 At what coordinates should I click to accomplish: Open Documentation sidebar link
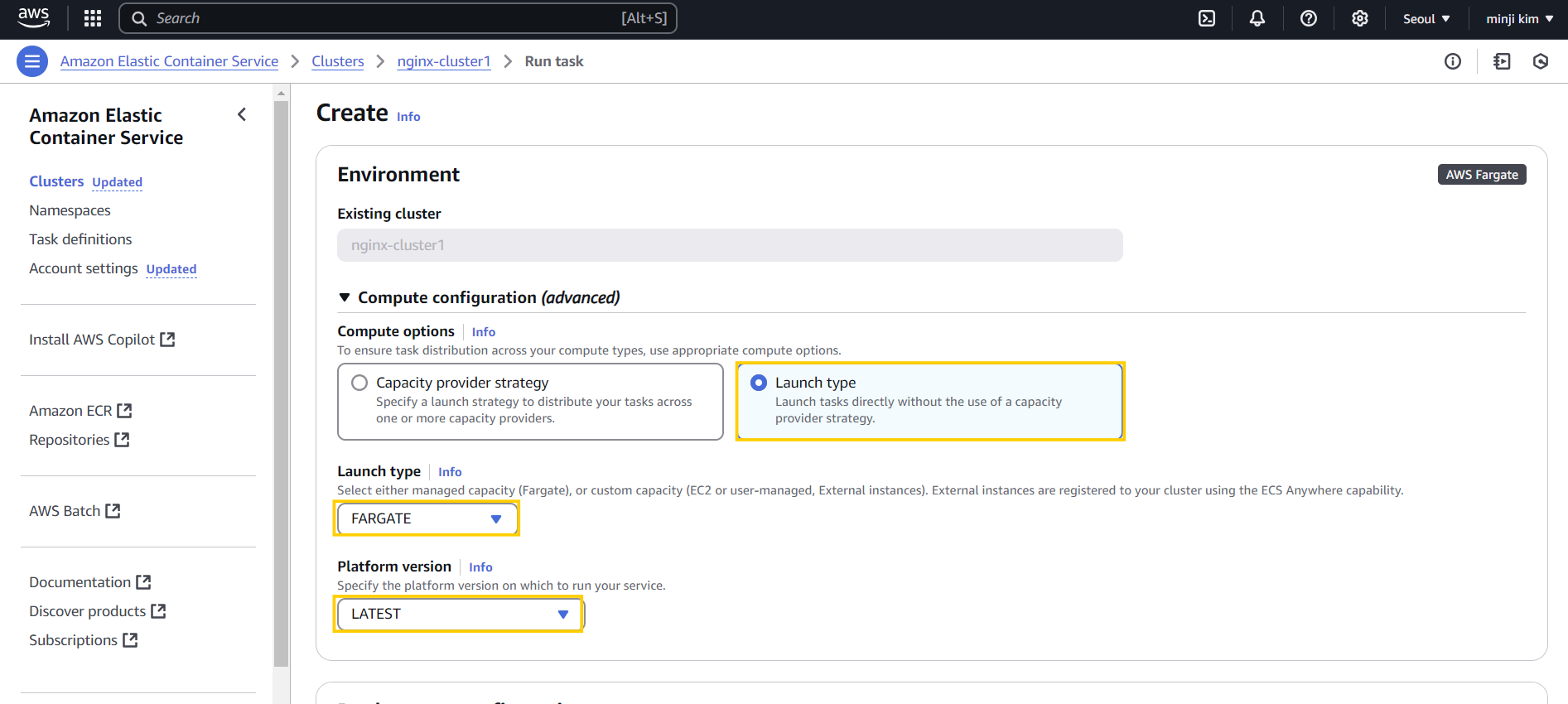pos(80,582)
